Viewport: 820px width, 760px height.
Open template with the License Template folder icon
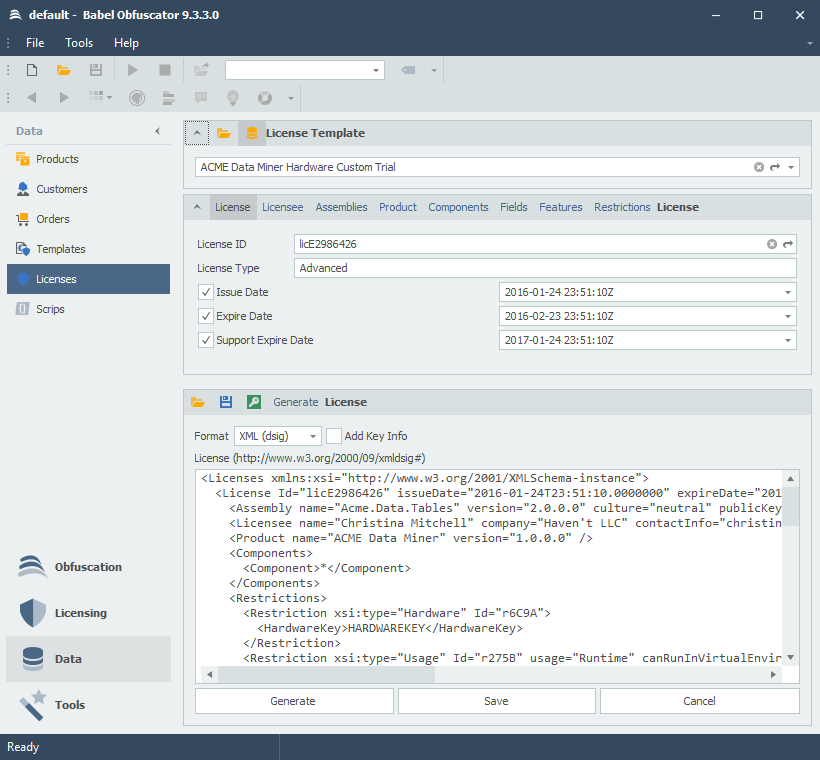(x=224, y=133)
